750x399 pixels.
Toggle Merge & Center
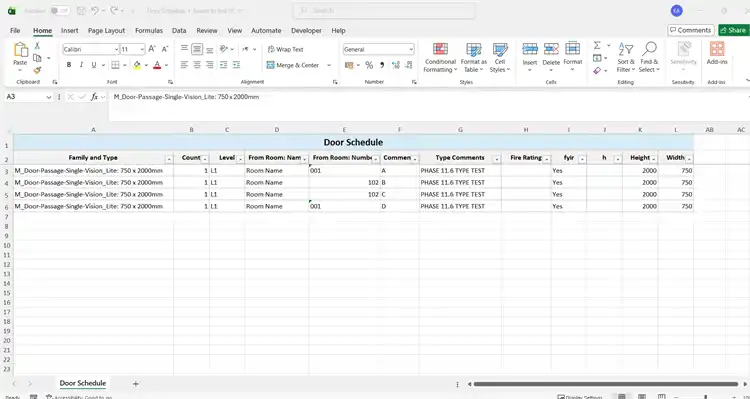[x=293, y=65]
